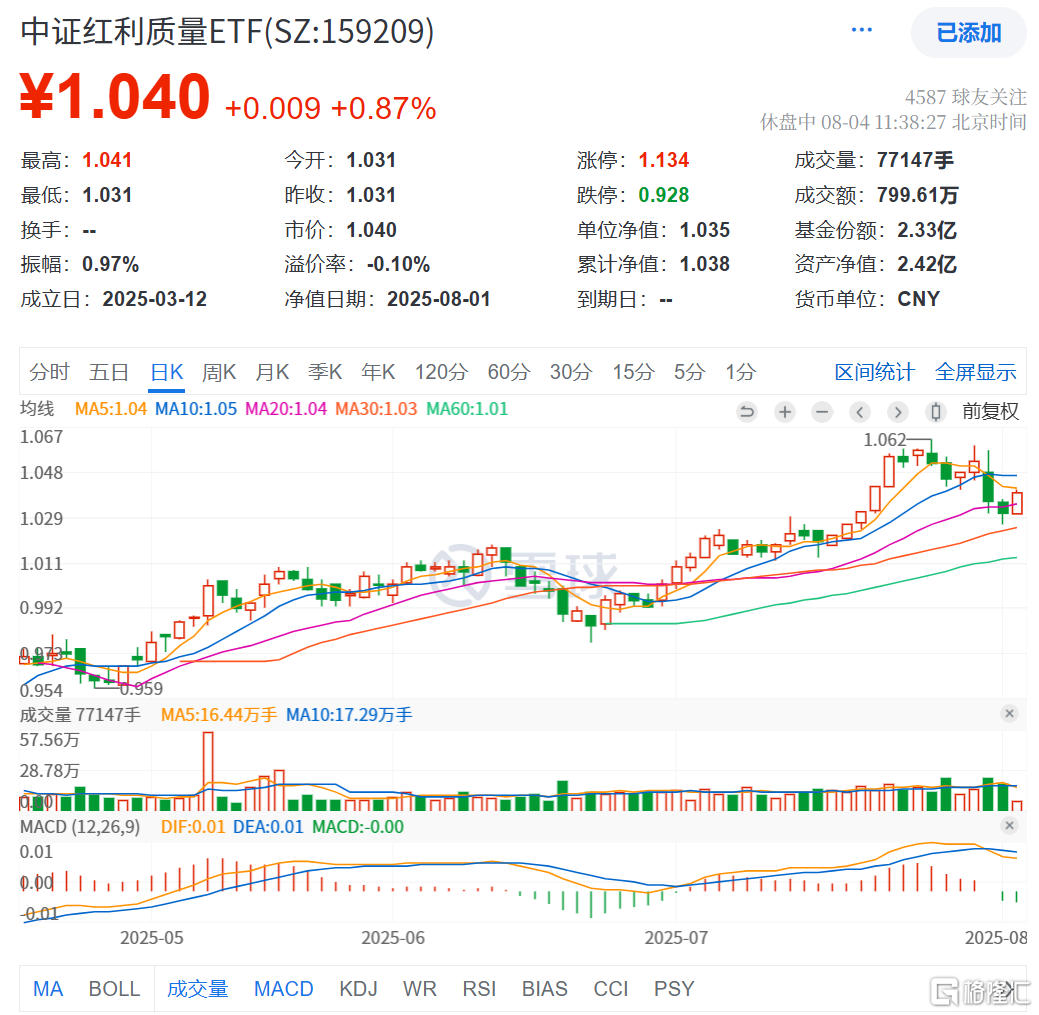Switch to the 15分 chart tab
The image size is (1039, 1015).
pyautogui.click(x=633, y=372)
